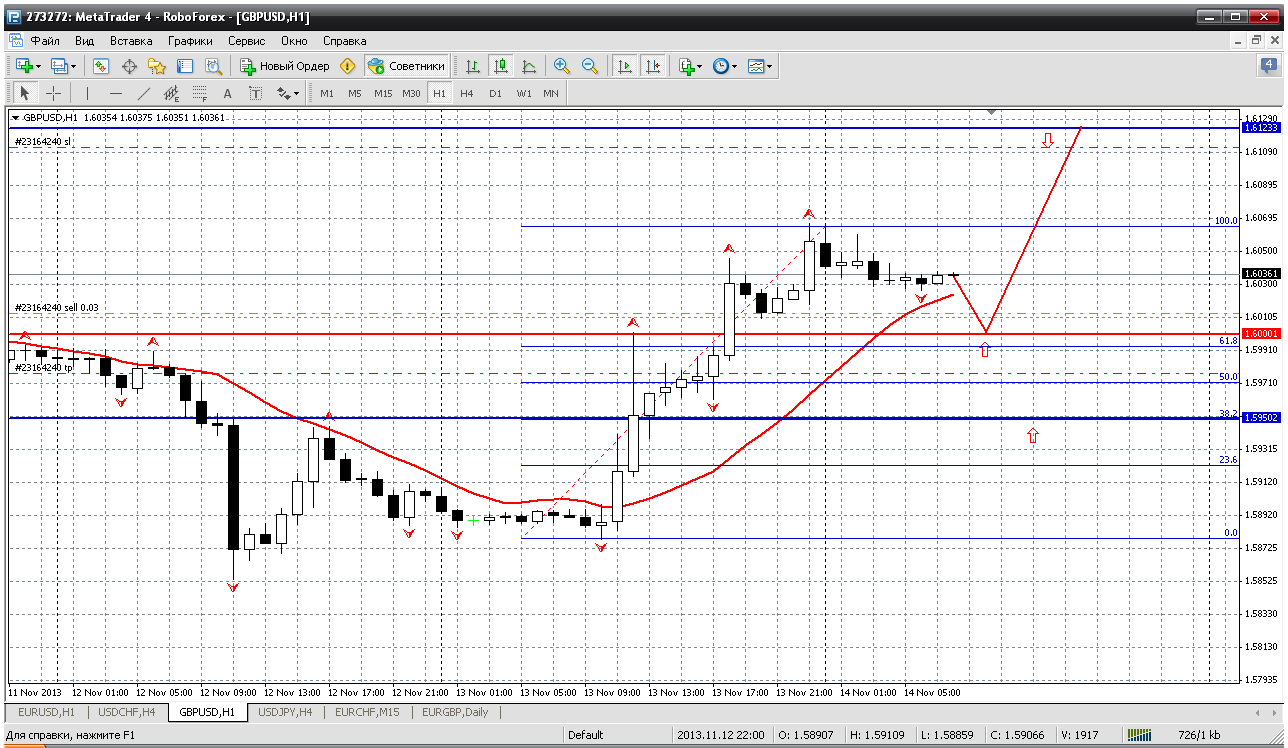
Task: Click the chart shift triangle marker
Action: pos(992,112)
